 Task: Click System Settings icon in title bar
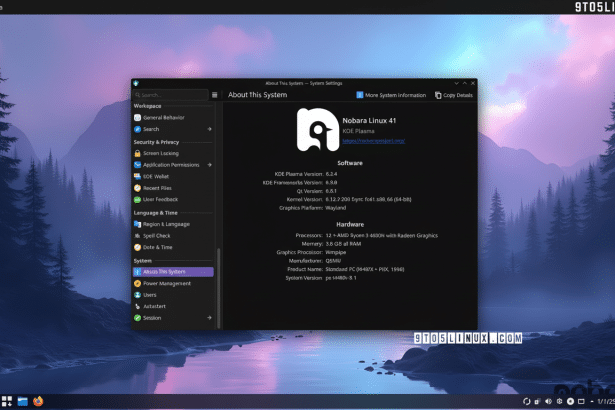(136, 83)
